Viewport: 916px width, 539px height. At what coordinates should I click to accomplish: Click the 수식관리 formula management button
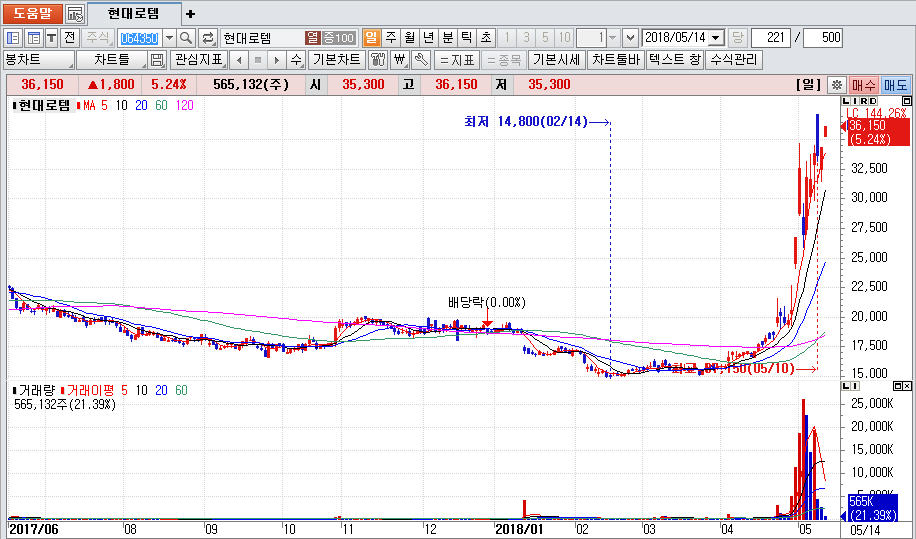coord(733,60)
